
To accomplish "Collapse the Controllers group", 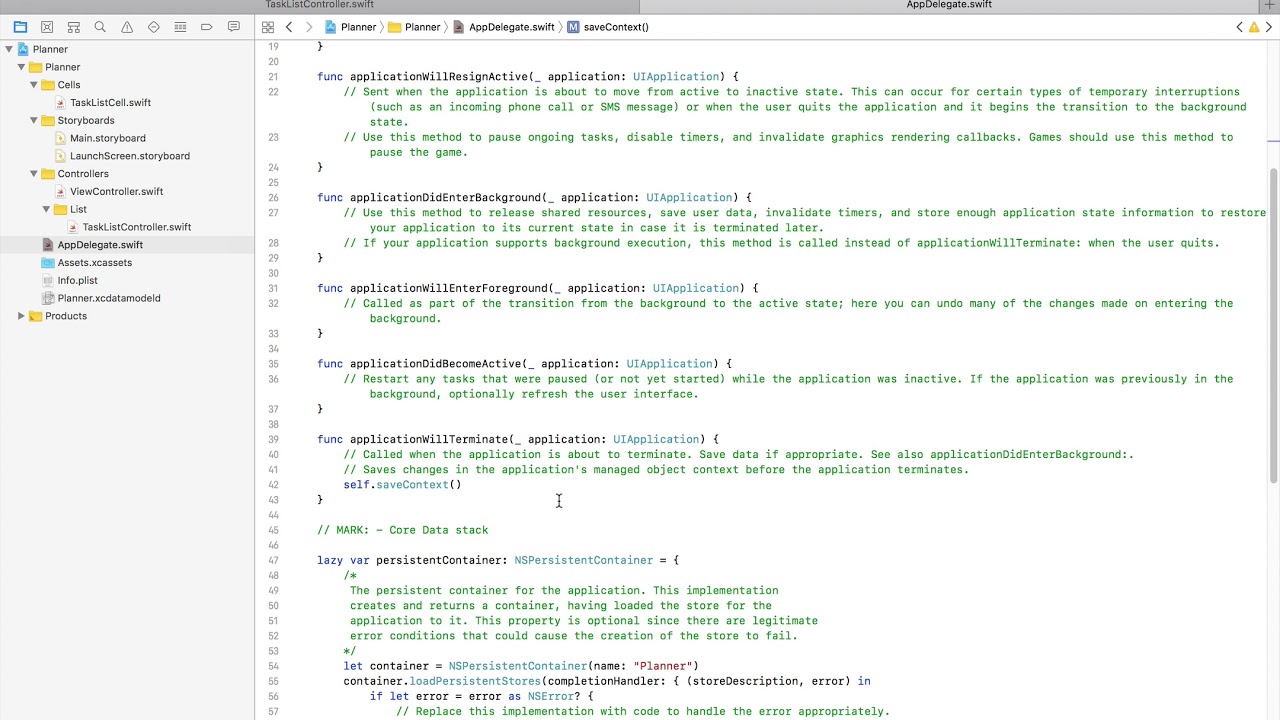I will click(x=34, y=174).
